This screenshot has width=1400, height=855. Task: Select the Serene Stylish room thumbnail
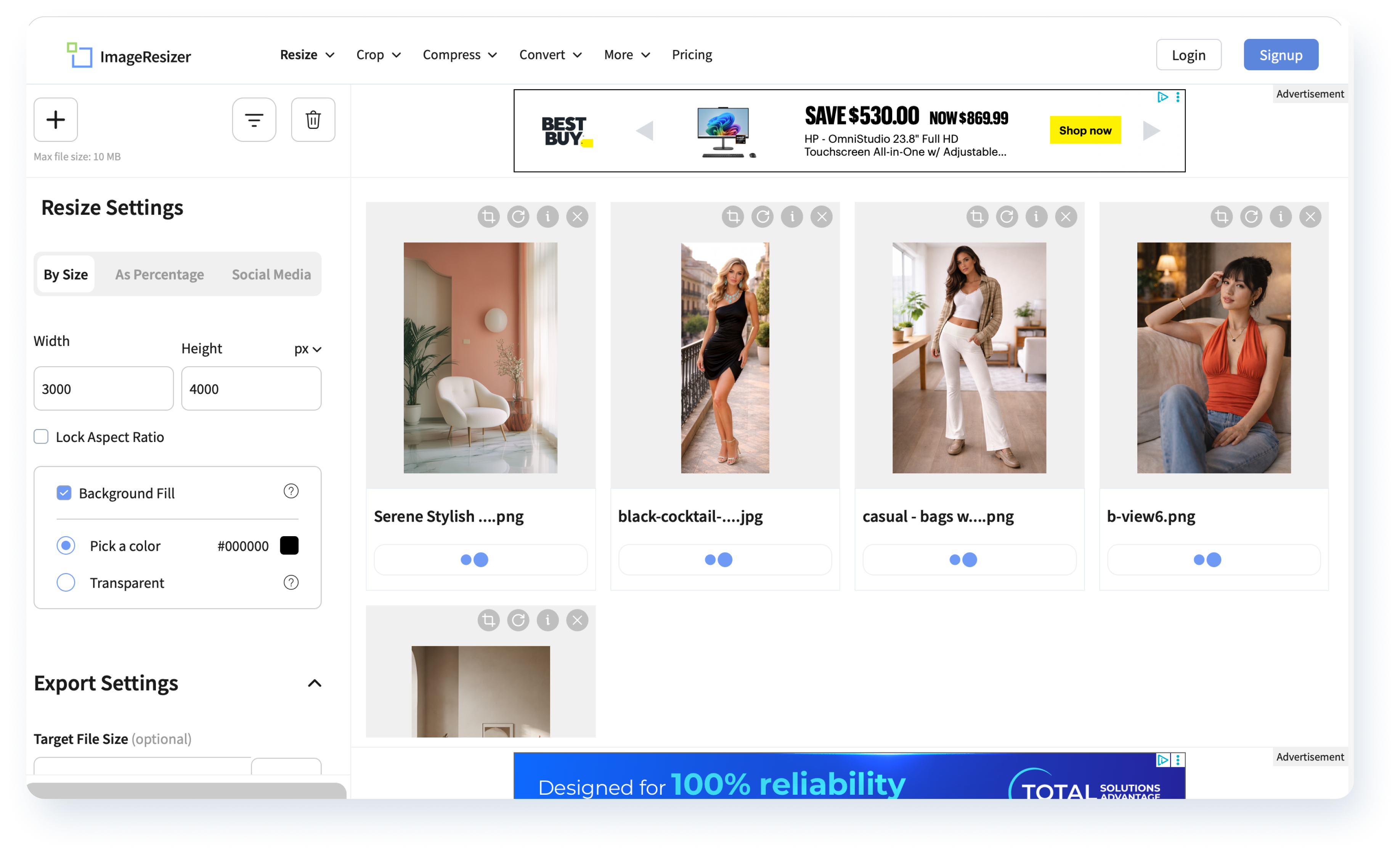pyautogui.click(x=481, y=358)
